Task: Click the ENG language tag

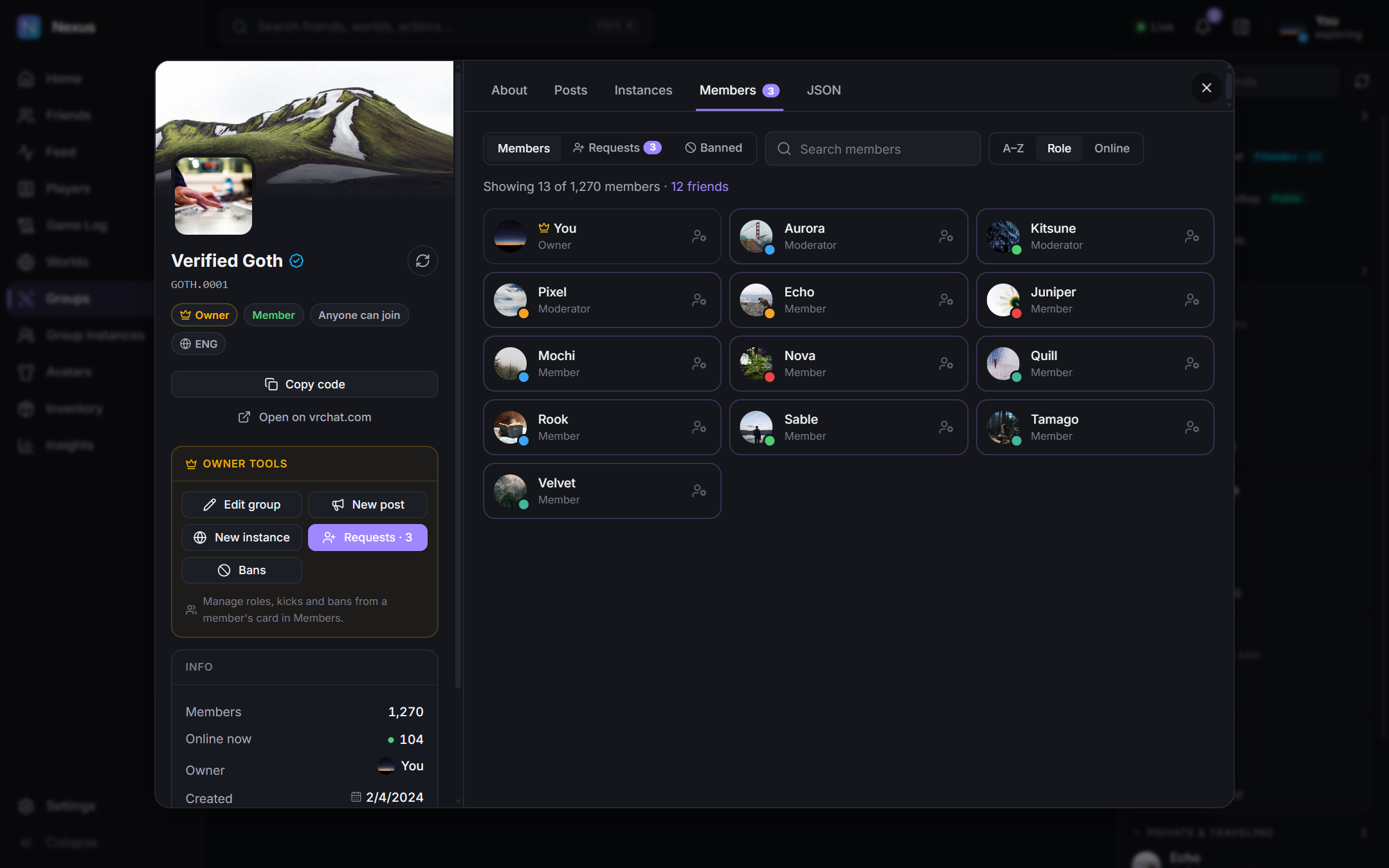Action: point(199,344)
